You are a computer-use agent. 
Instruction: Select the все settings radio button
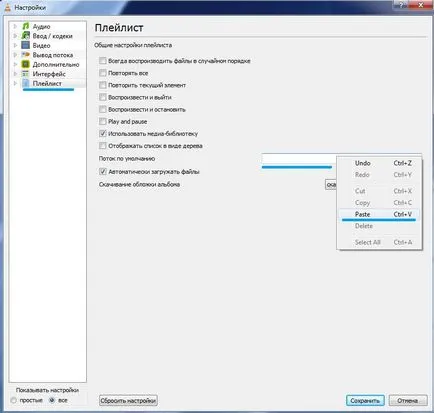[x=52, y=400]
